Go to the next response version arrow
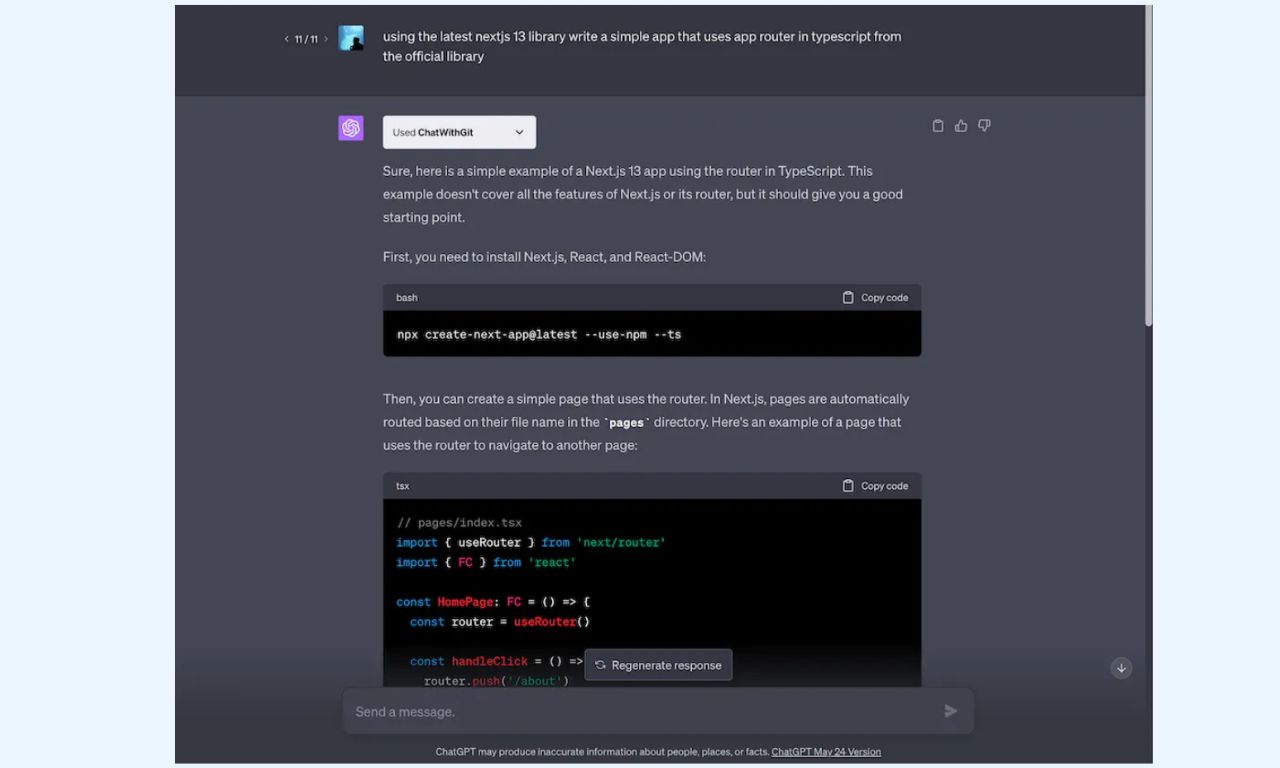 (x=326, y=39)
